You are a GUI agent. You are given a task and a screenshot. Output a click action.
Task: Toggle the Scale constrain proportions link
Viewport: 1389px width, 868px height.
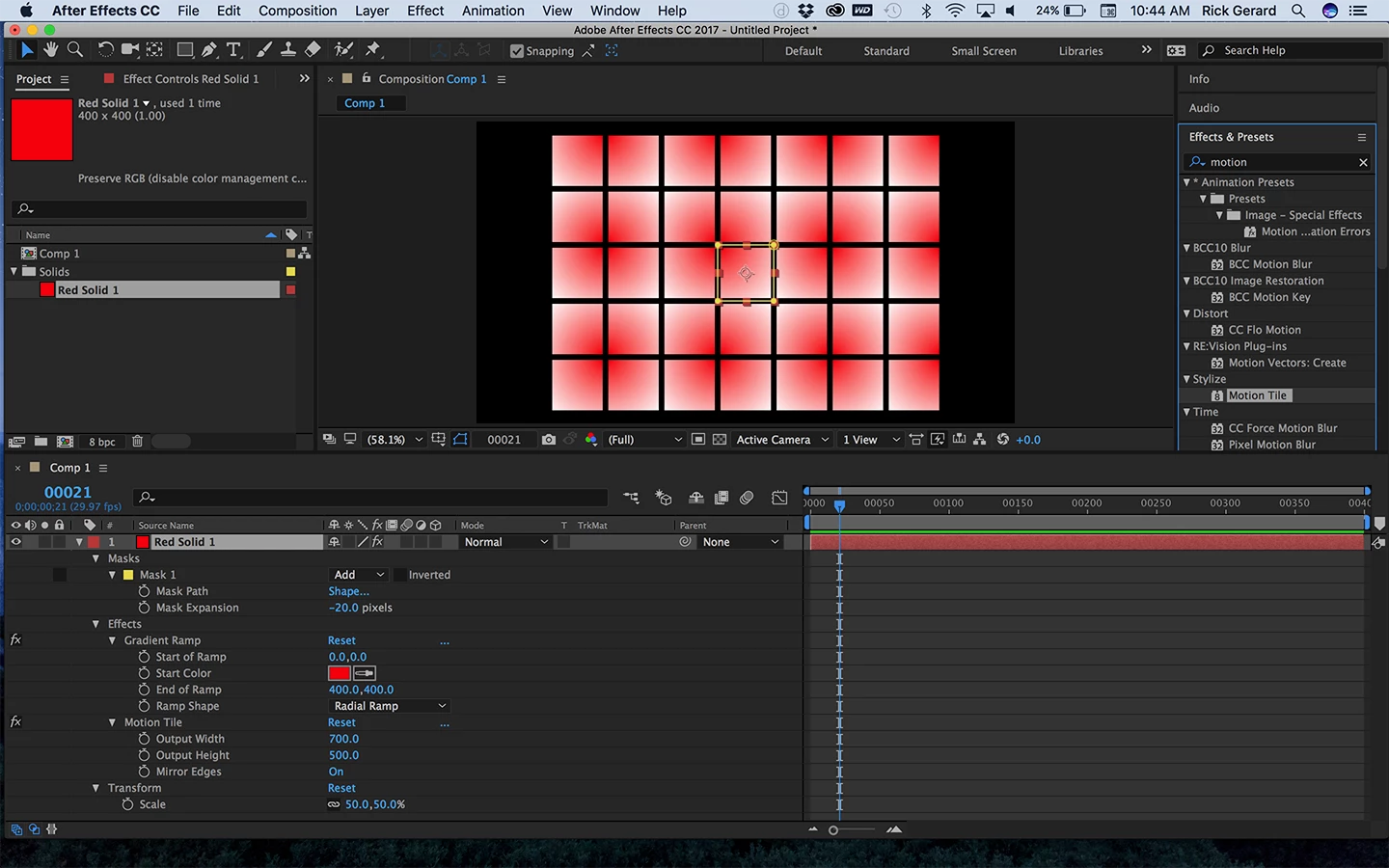pos(334,804)
